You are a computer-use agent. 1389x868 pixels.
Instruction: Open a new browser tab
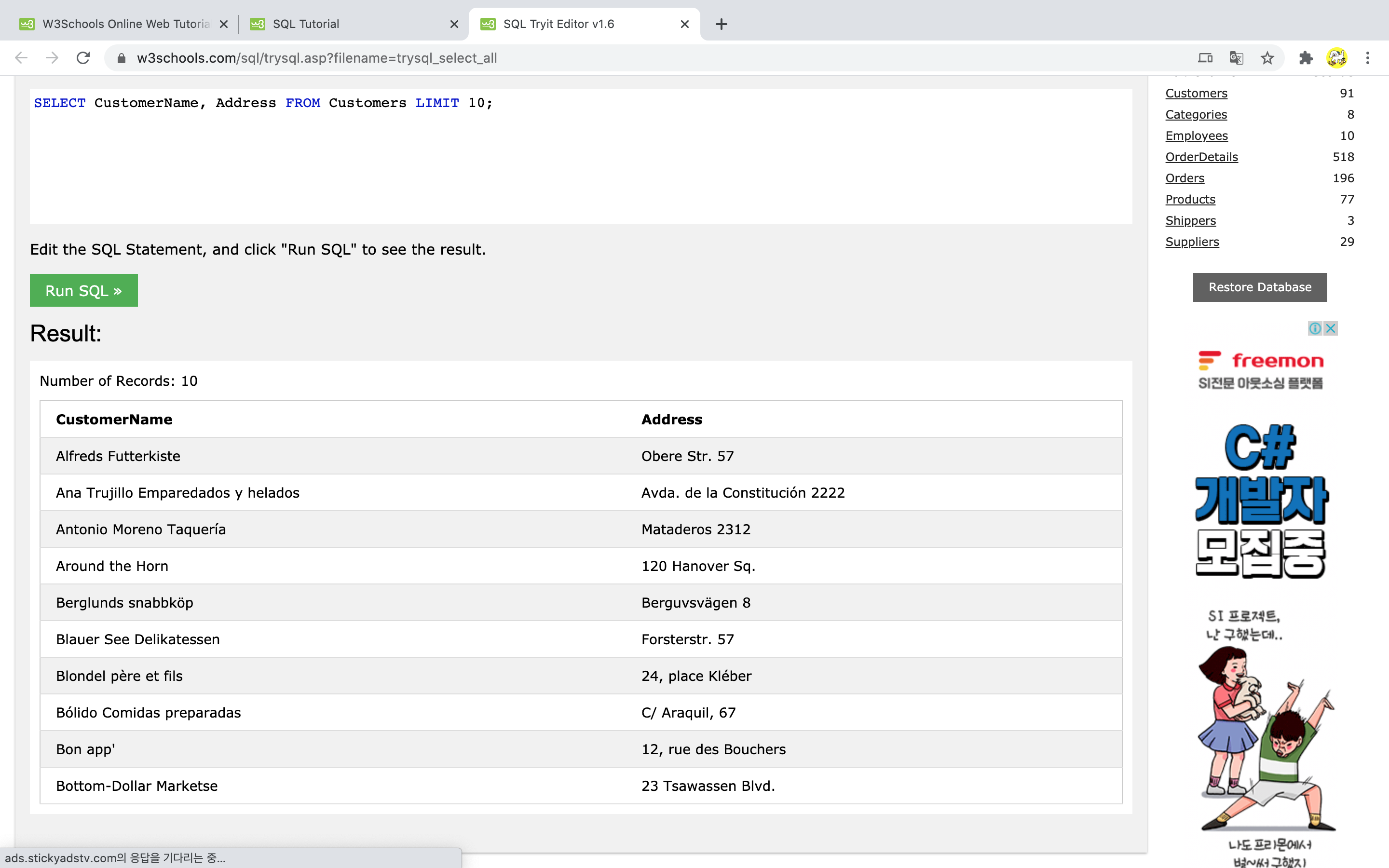point(722,24)
